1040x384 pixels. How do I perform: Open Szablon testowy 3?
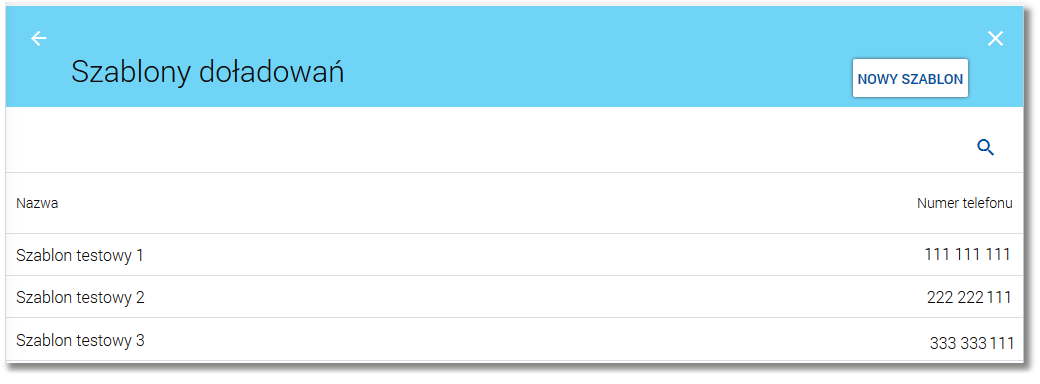pyautogui.click(x=80, y=341)
